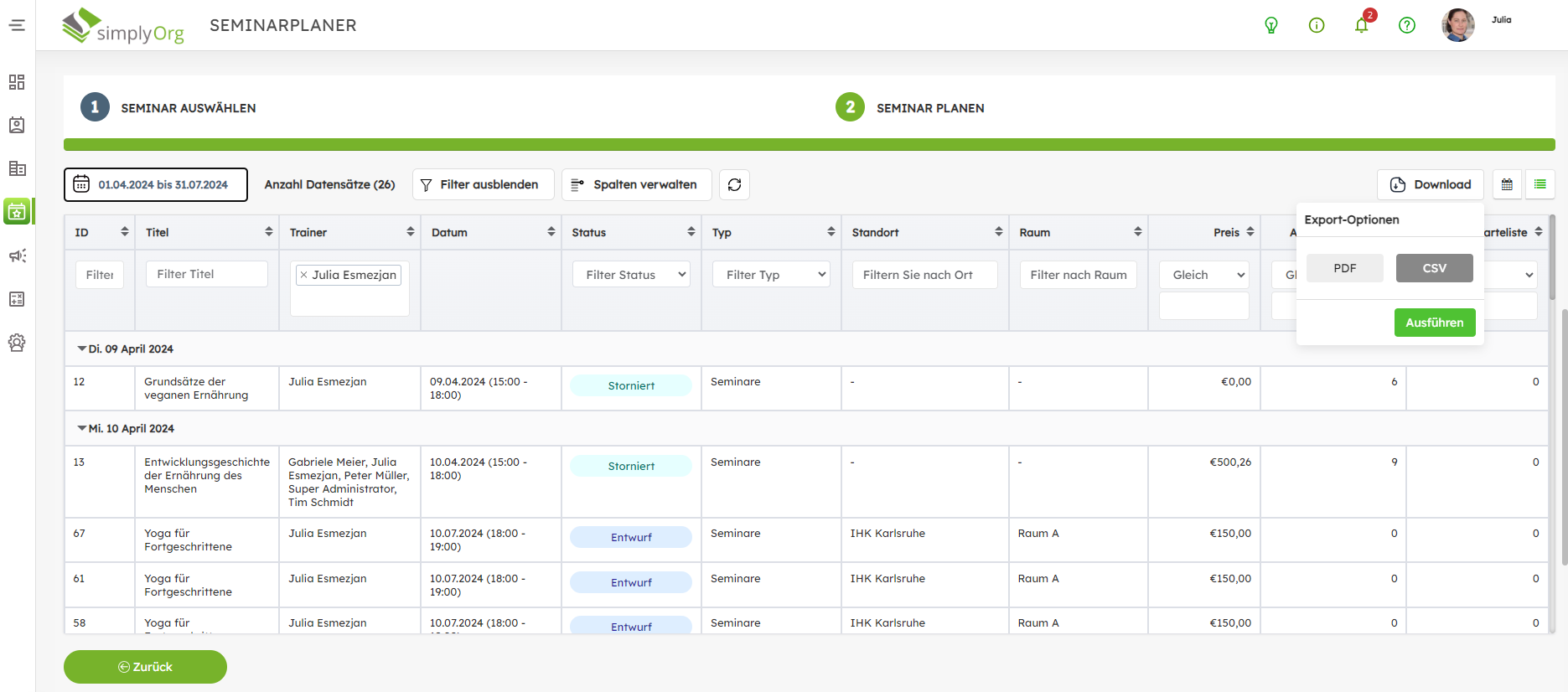Remove Julia Esmezjan trainer filter tag
The width and height of the screenshot is (1568, 692).
(x=303, y=275)
